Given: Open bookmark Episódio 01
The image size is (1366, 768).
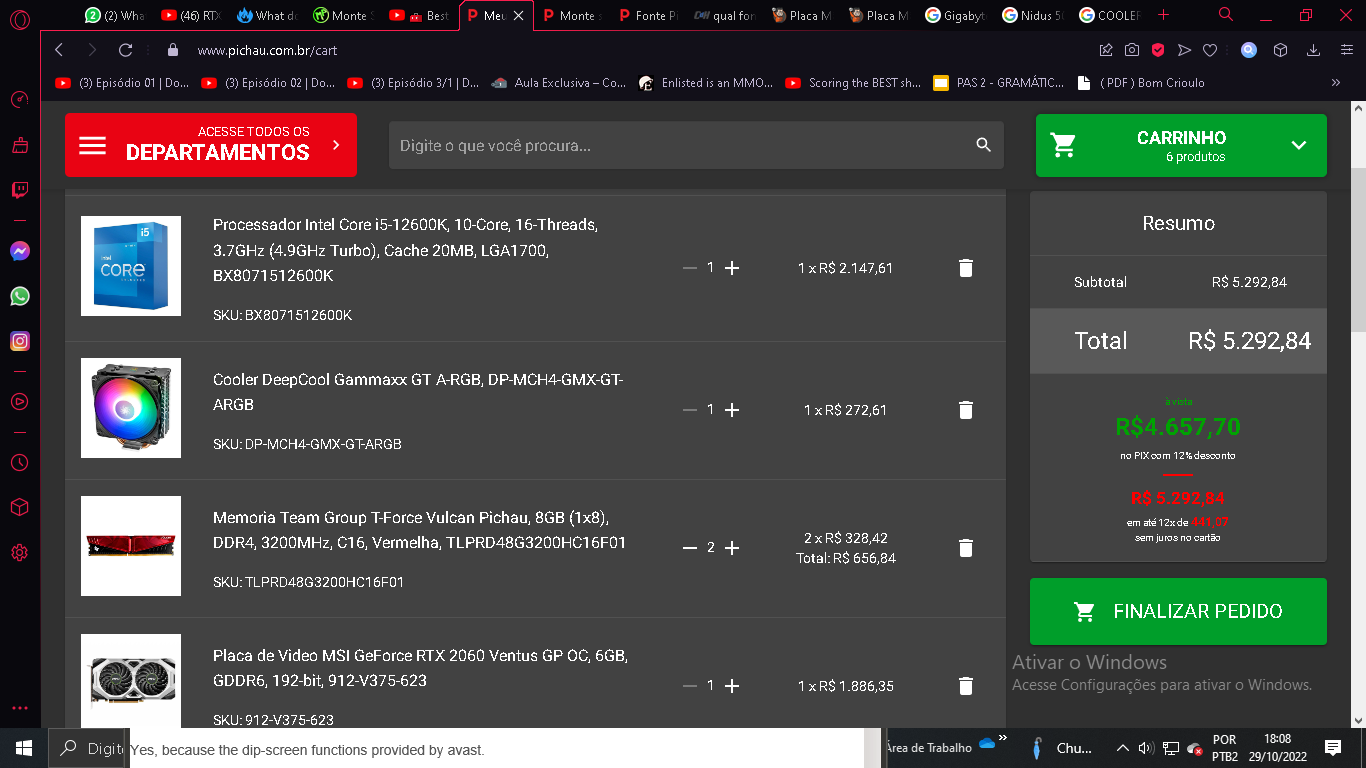Looking at the screenshot, I should tap(123, 83).
